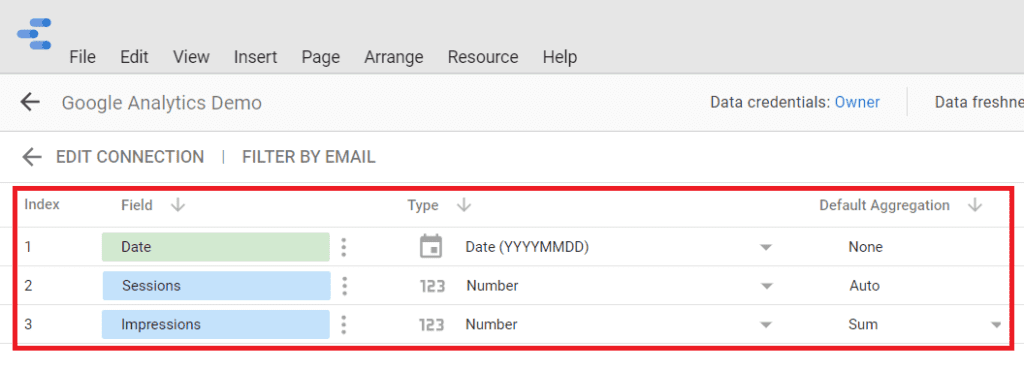Viewport: 1024px width, 370px height.
Task: Select the Impressions field name chip
Action: point(216,324)
